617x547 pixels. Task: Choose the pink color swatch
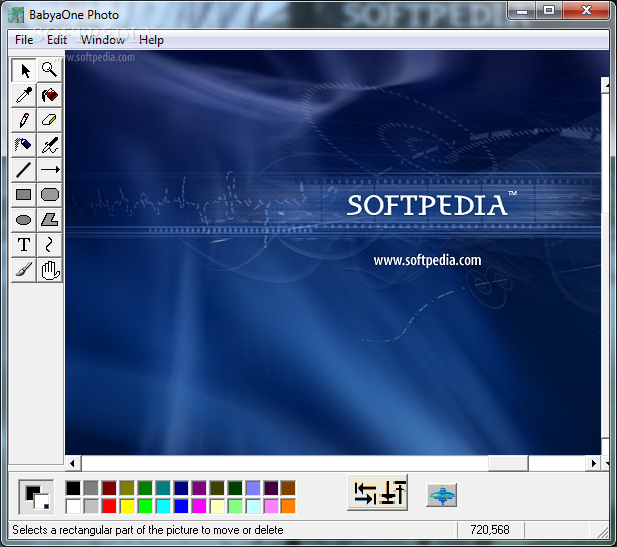(x=271, y=506)
